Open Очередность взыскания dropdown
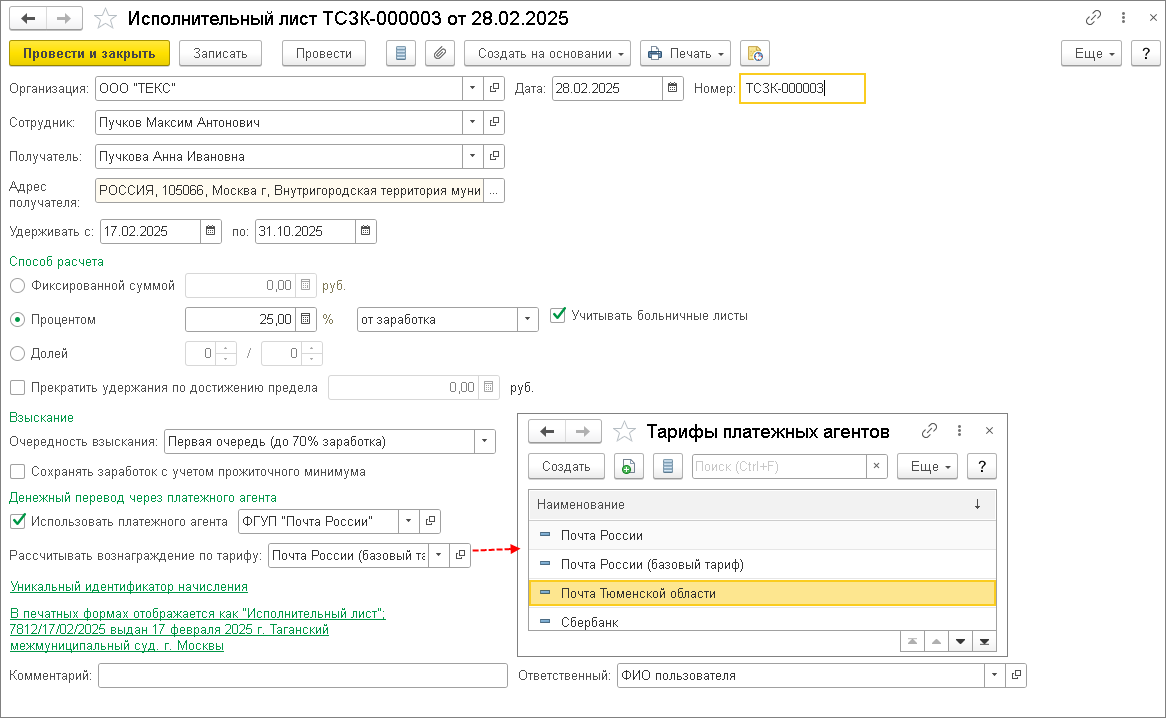 point(485,441)
